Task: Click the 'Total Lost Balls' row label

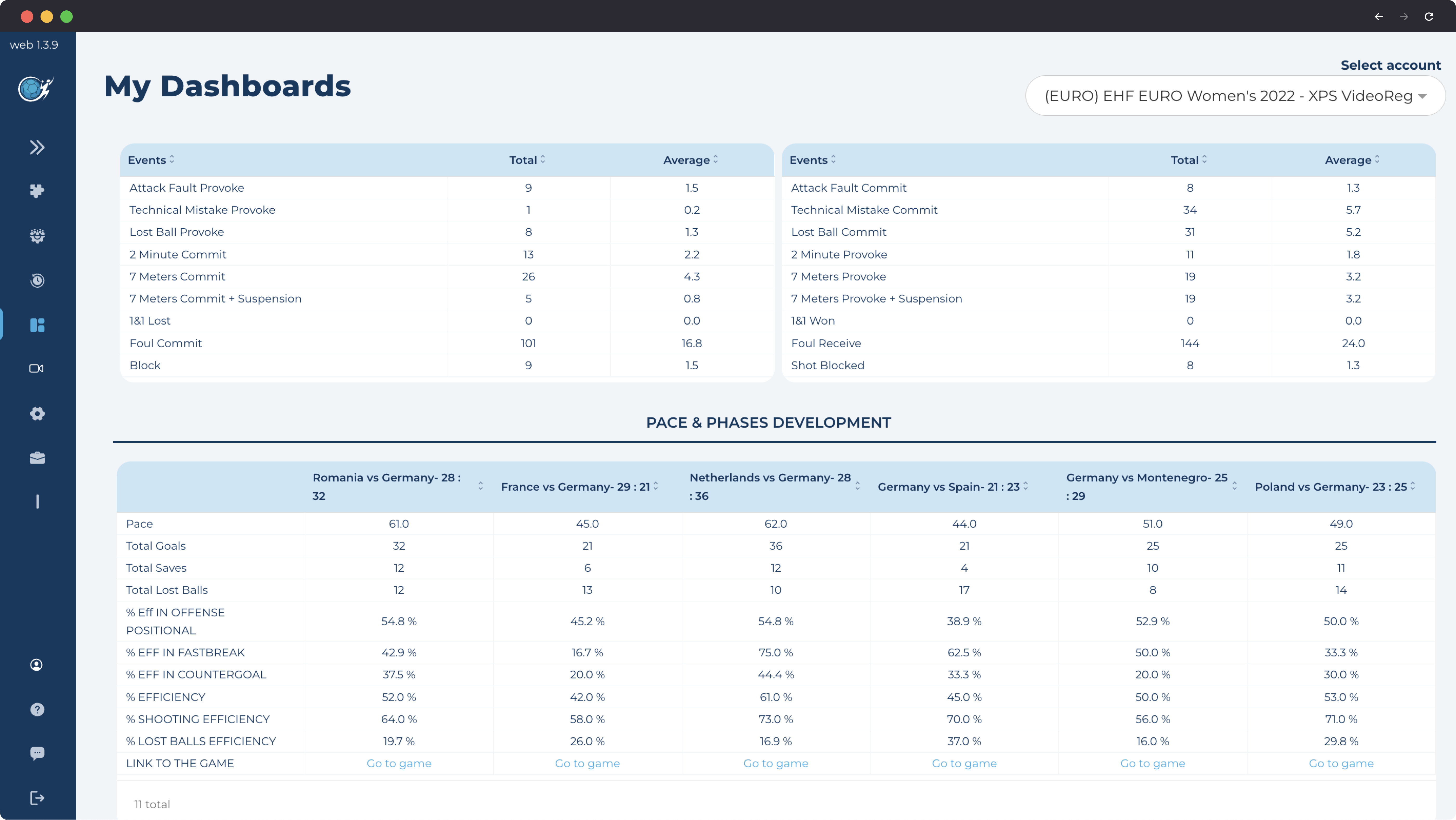Action: pos(167,590)
